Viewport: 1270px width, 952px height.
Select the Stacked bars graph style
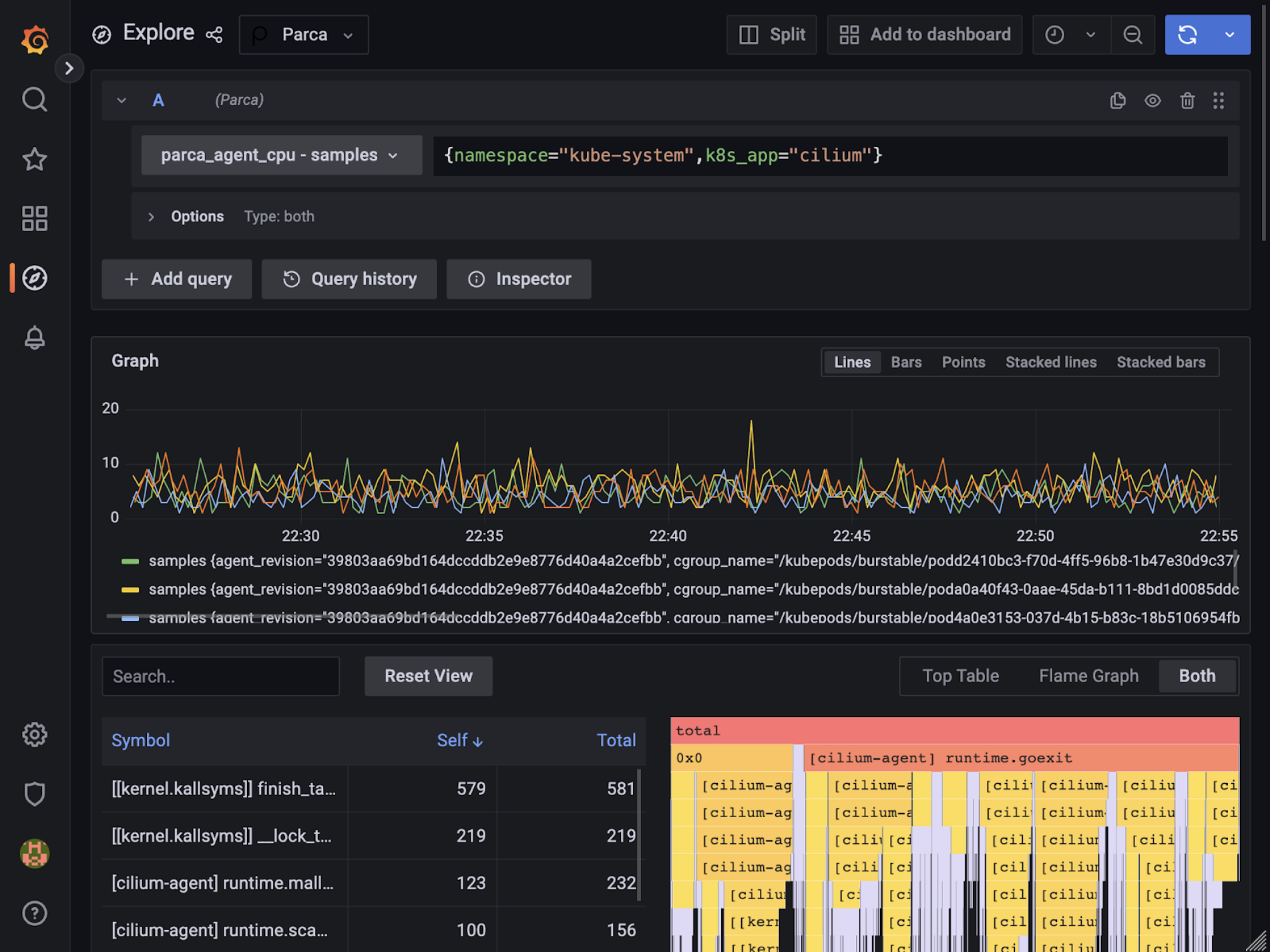pos(1161,363)
